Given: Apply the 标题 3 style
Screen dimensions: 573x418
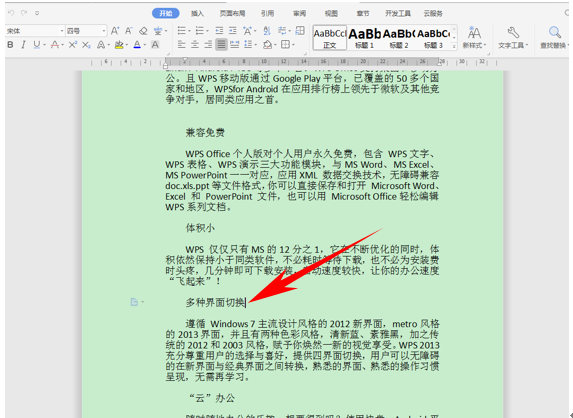Looking at the screenshot, I should pos(433,38).
